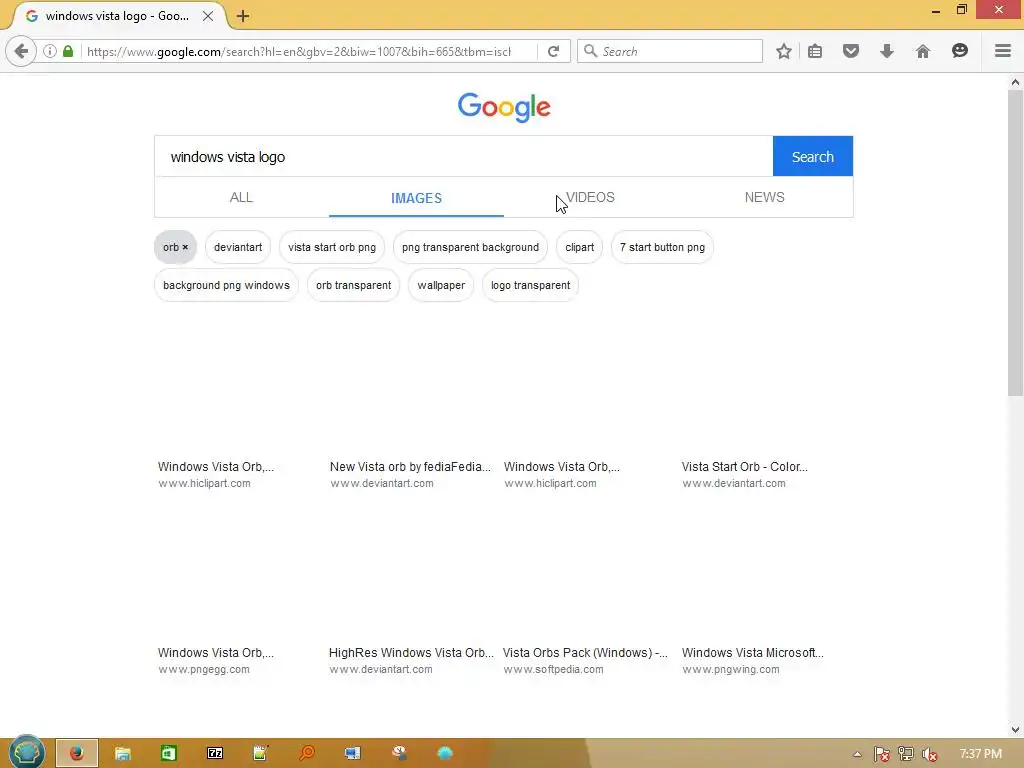
Task: Bookmark this page with the star icon
Action: click(x=784, y=51)
